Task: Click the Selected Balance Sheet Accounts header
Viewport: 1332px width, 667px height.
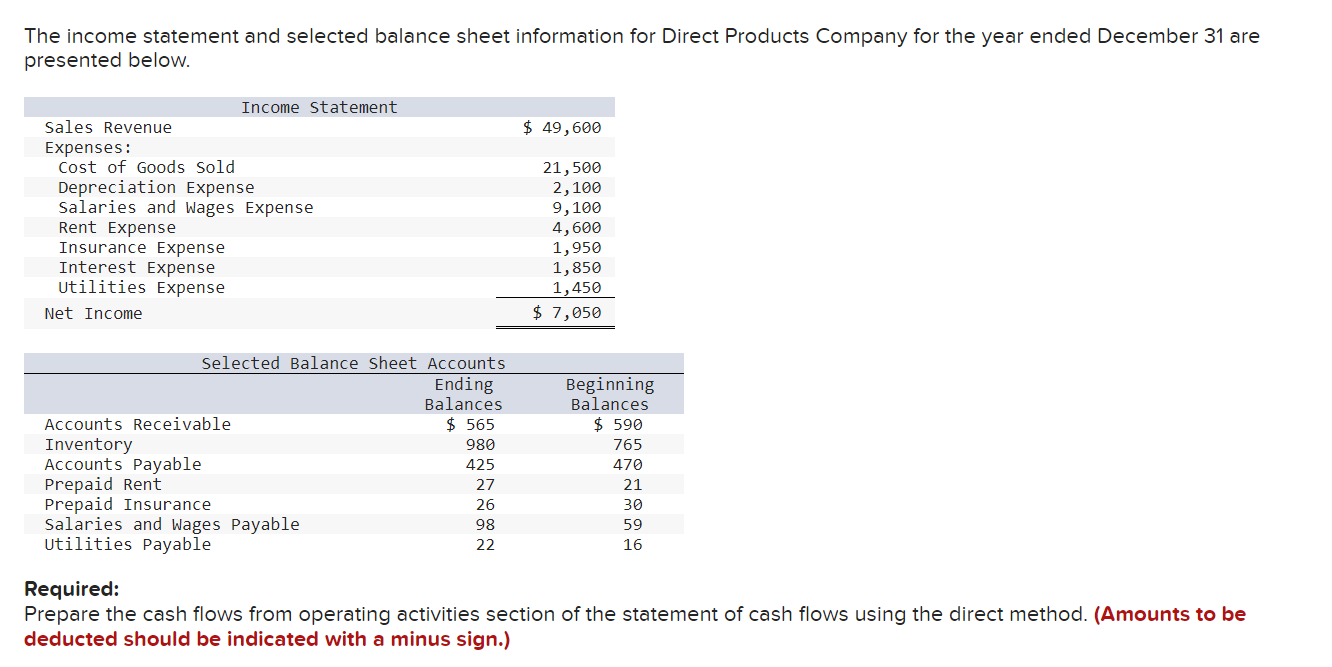Action: [x=353, y=363]
